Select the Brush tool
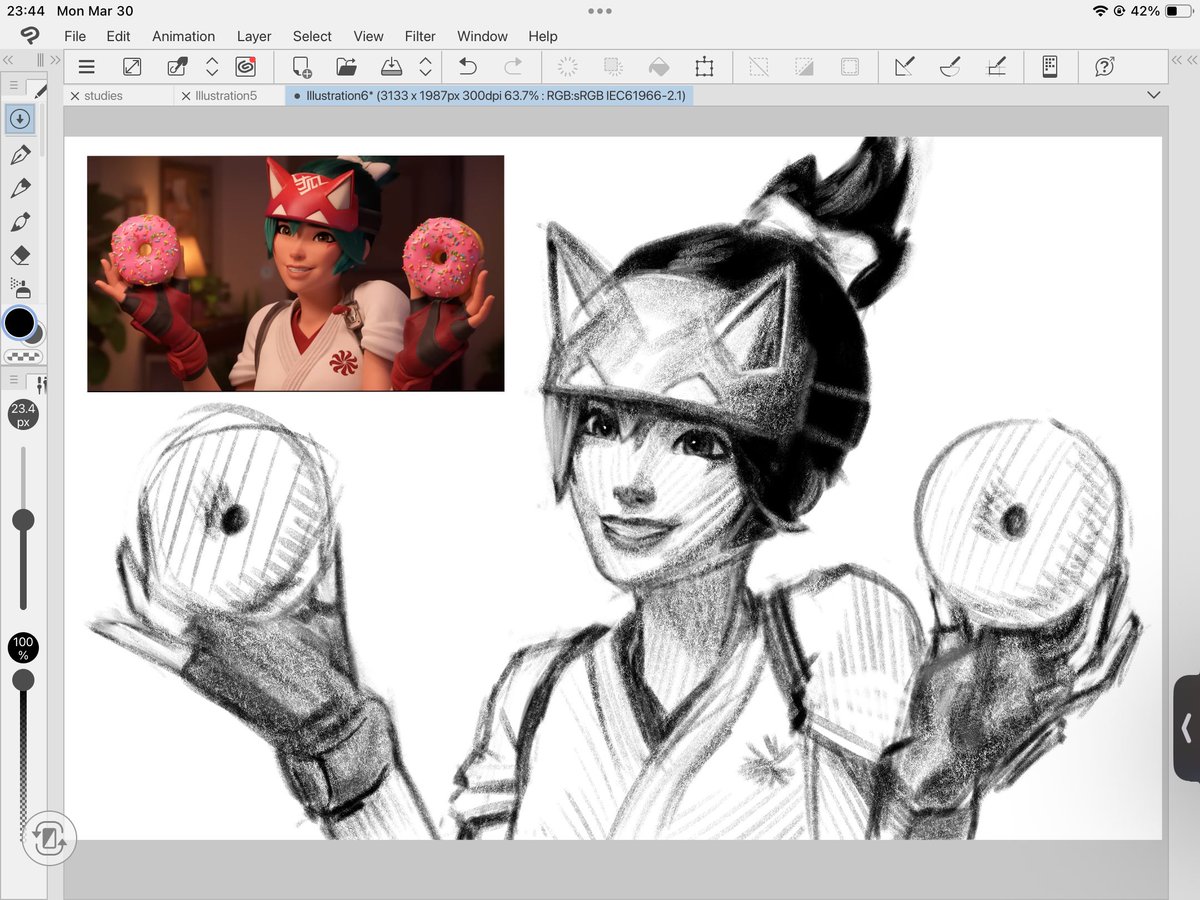 20,222
